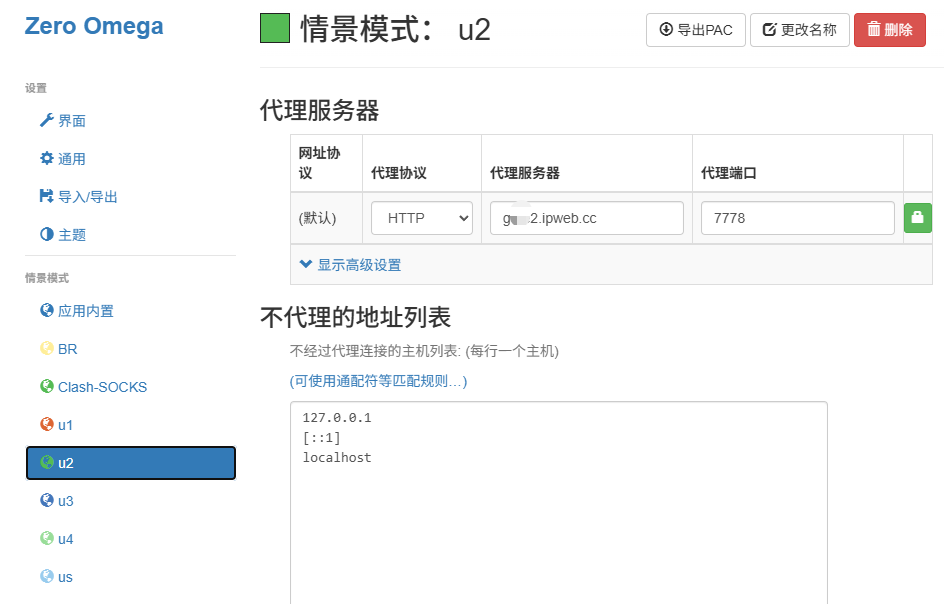Click the red 删除 delete button
944x604 pixels.
890,30
